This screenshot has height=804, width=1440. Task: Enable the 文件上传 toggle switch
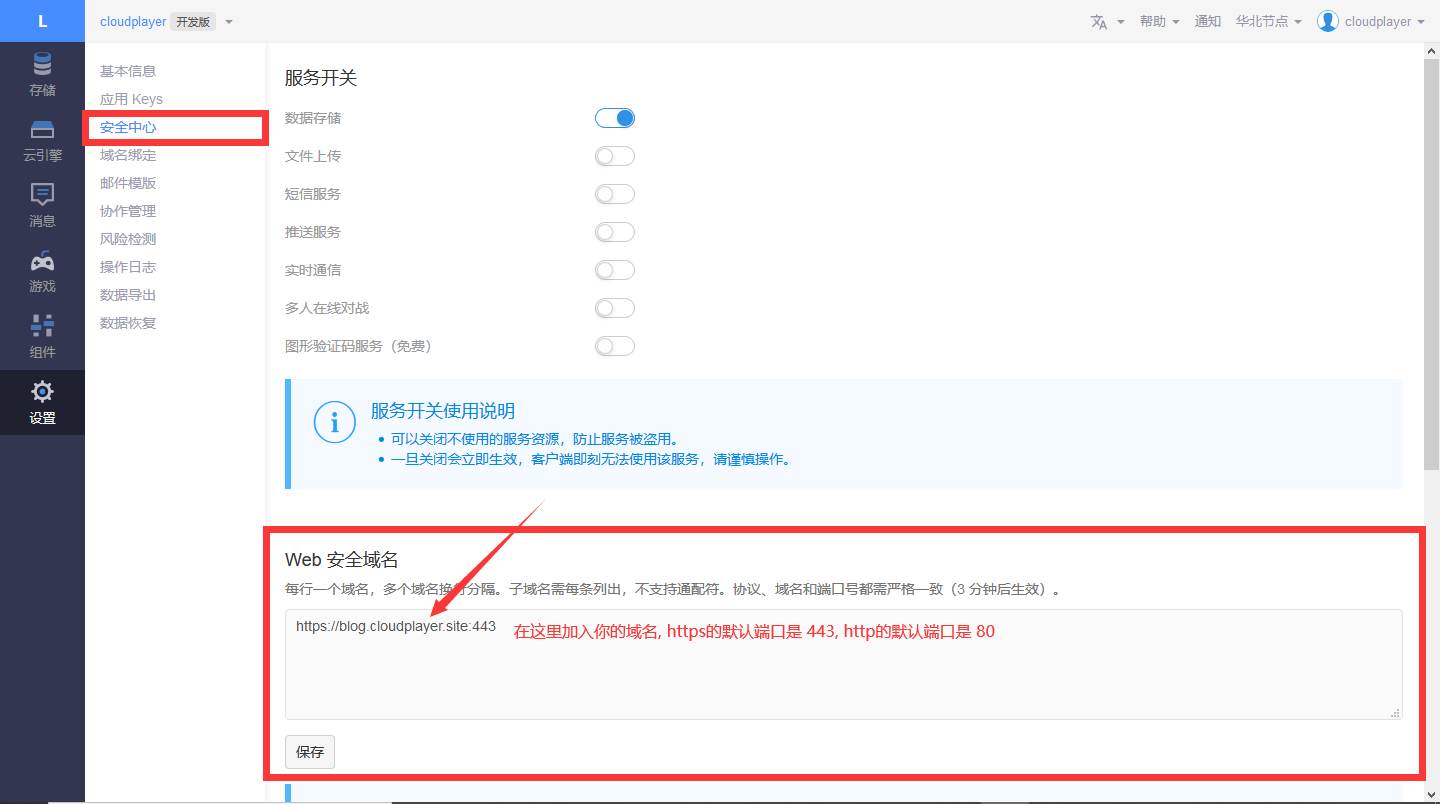pos(614,156)
